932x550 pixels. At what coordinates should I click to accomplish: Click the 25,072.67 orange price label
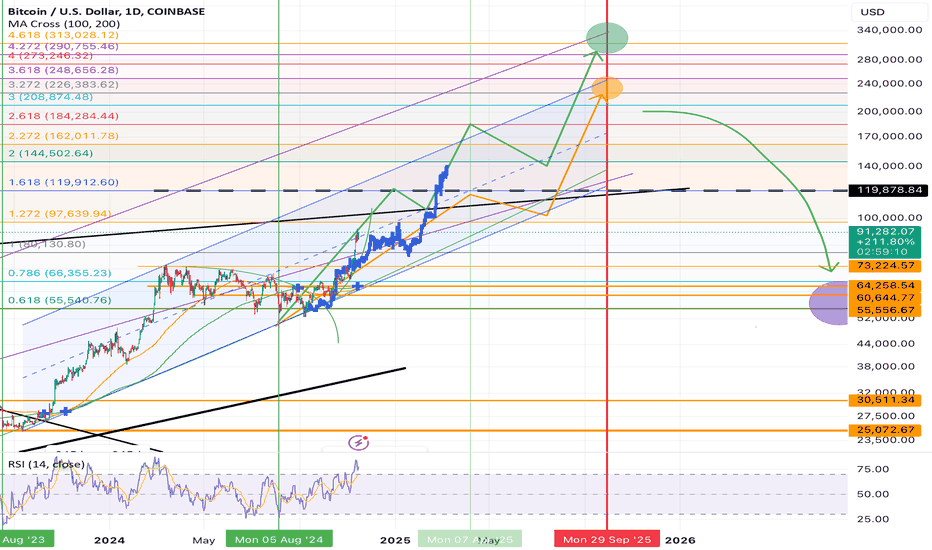pyautogui.click(x=885, y=430)
